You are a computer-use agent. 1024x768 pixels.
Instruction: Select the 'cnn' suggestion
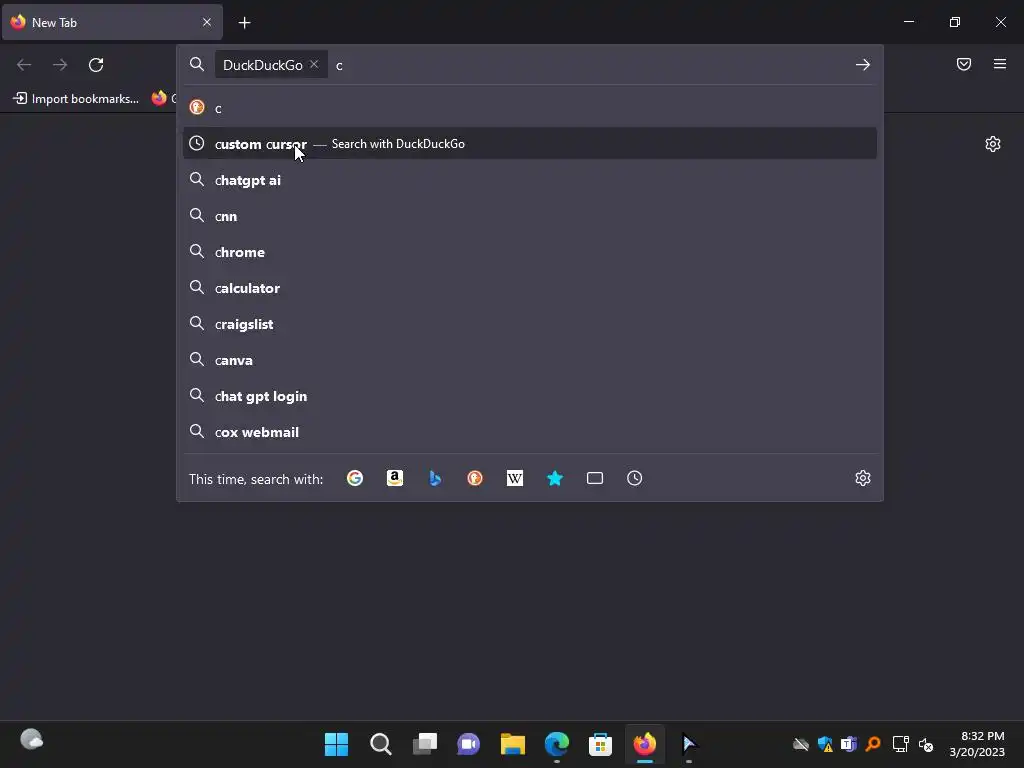pyautogui.click(x=530, y=216)
